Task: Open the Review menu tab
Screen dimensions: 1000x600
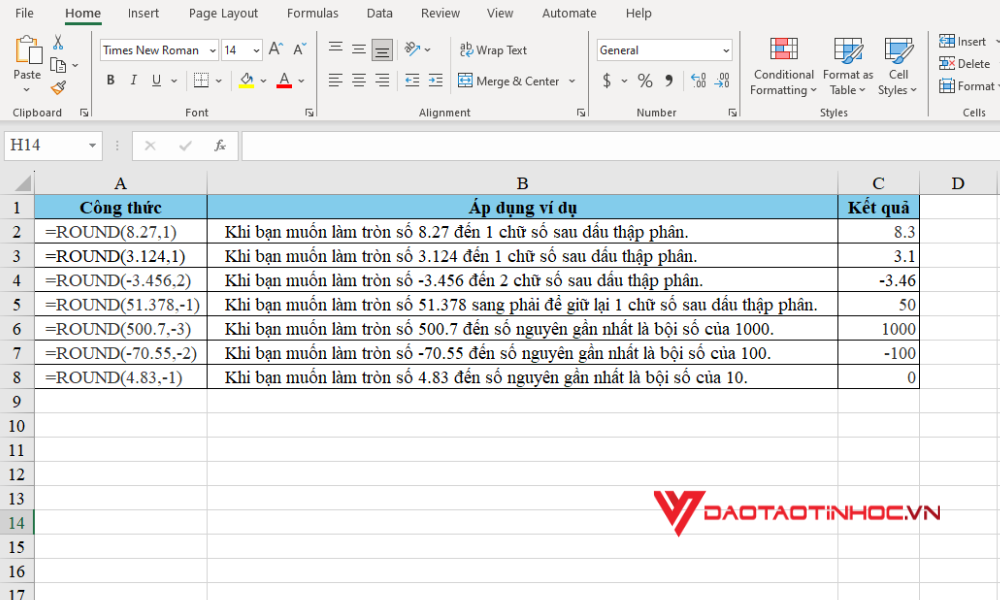Action: (x=440, y=13)
